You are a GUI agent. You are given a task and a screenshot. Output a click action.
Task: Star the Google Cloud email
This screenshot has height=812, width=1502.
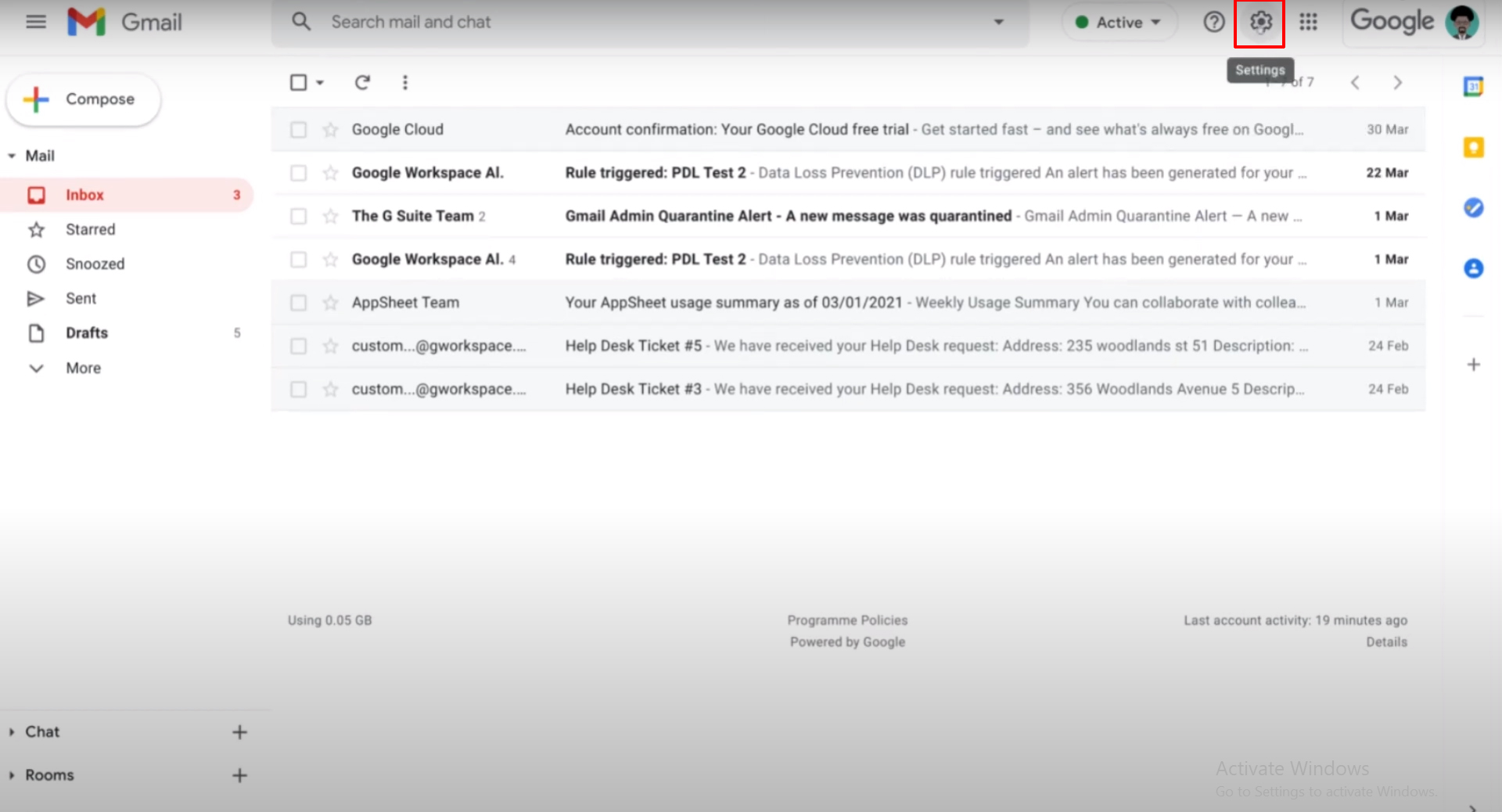tap(330, 129)
